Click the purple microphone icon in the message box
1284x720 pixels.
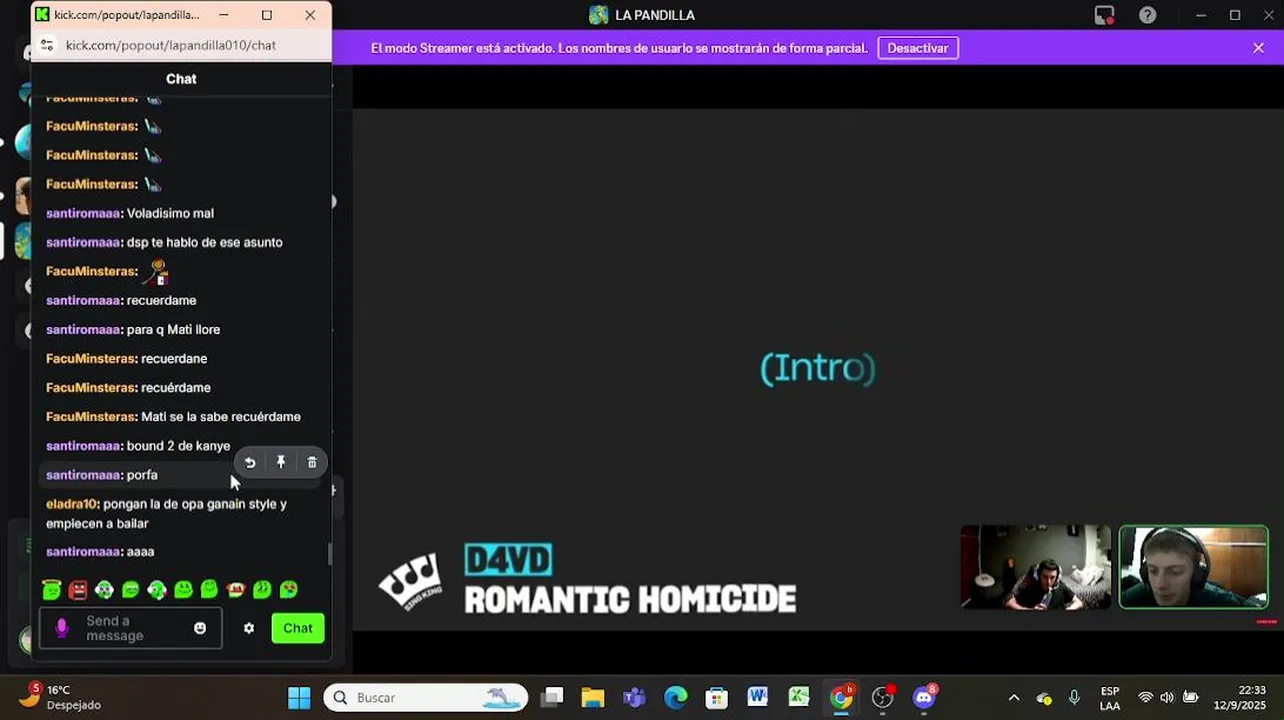[x=62, y=628]
